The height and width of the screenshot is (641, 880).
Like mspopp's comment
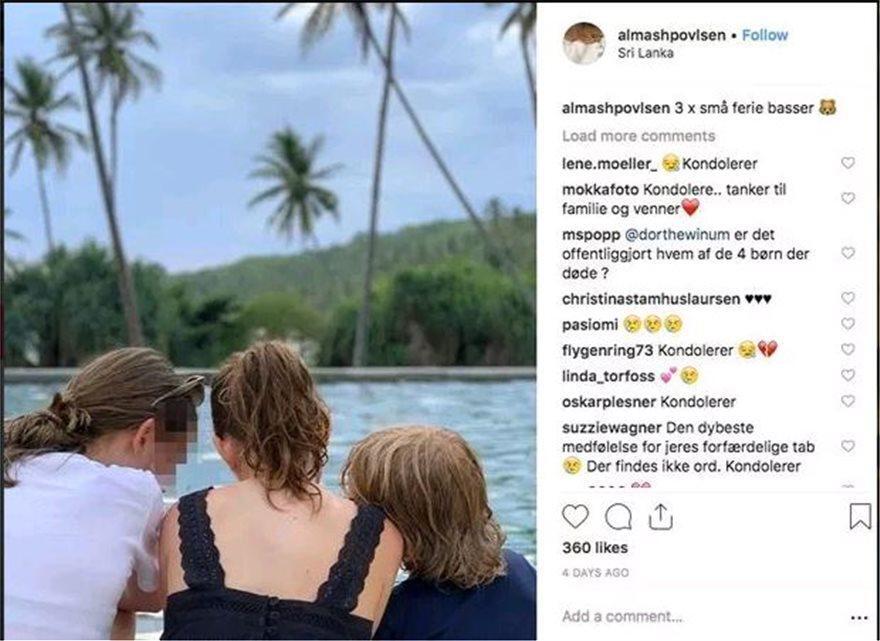click(848, 253)
